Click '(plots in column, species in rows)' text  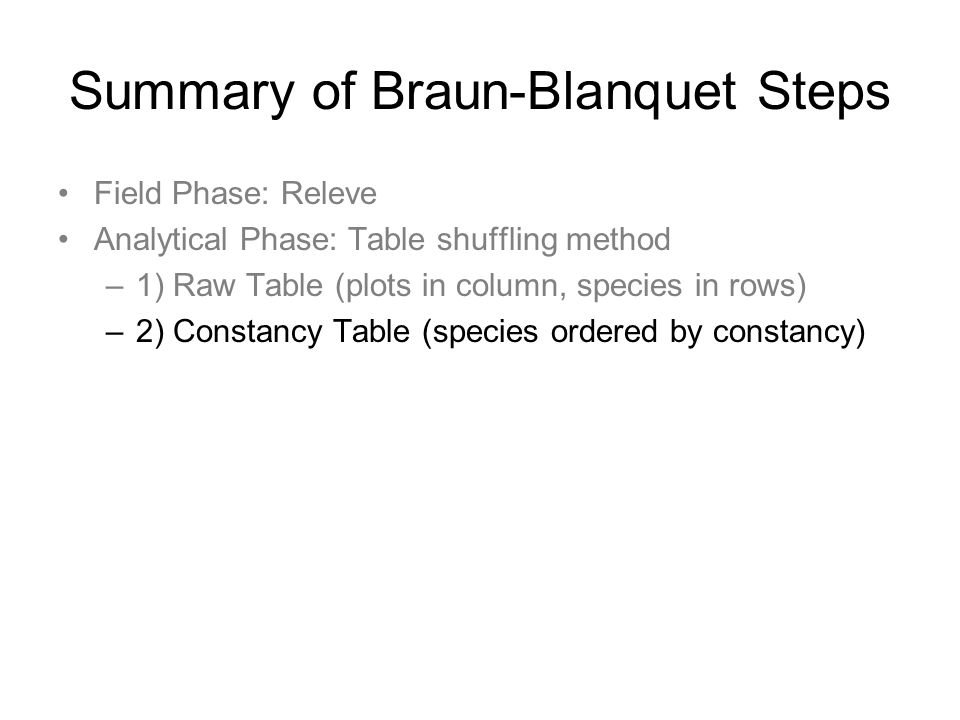point(571,286)
